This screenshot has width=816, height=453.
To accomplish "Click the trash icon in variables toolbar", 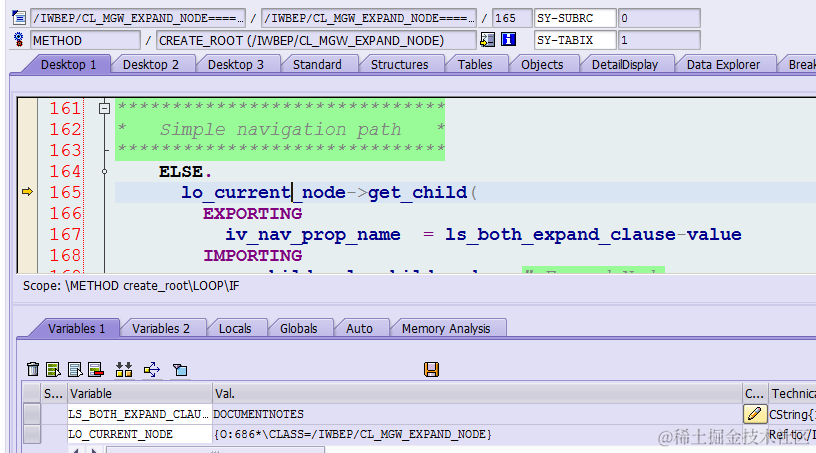I will pyautogui.click(x=33, y=369).
